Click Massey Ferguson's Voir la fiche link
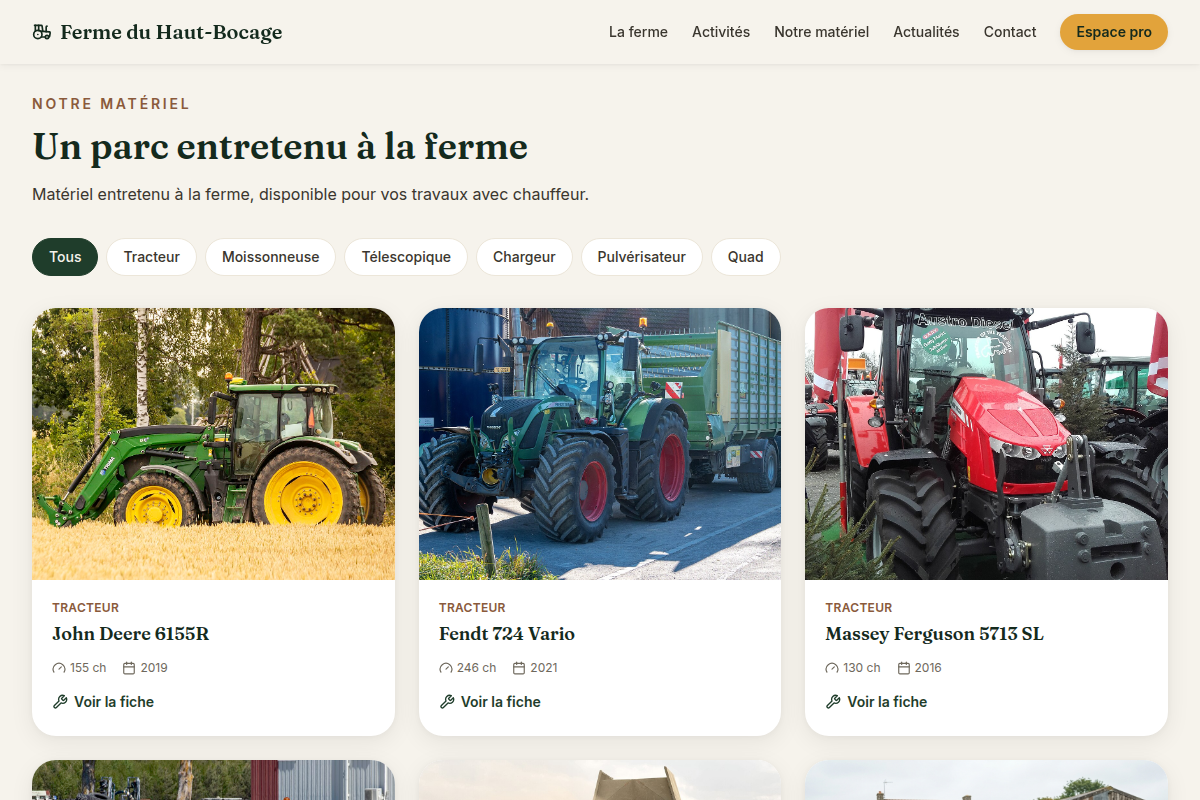Screen dimensions: 1200x800 pyautogui.click(x=876, y=702)
